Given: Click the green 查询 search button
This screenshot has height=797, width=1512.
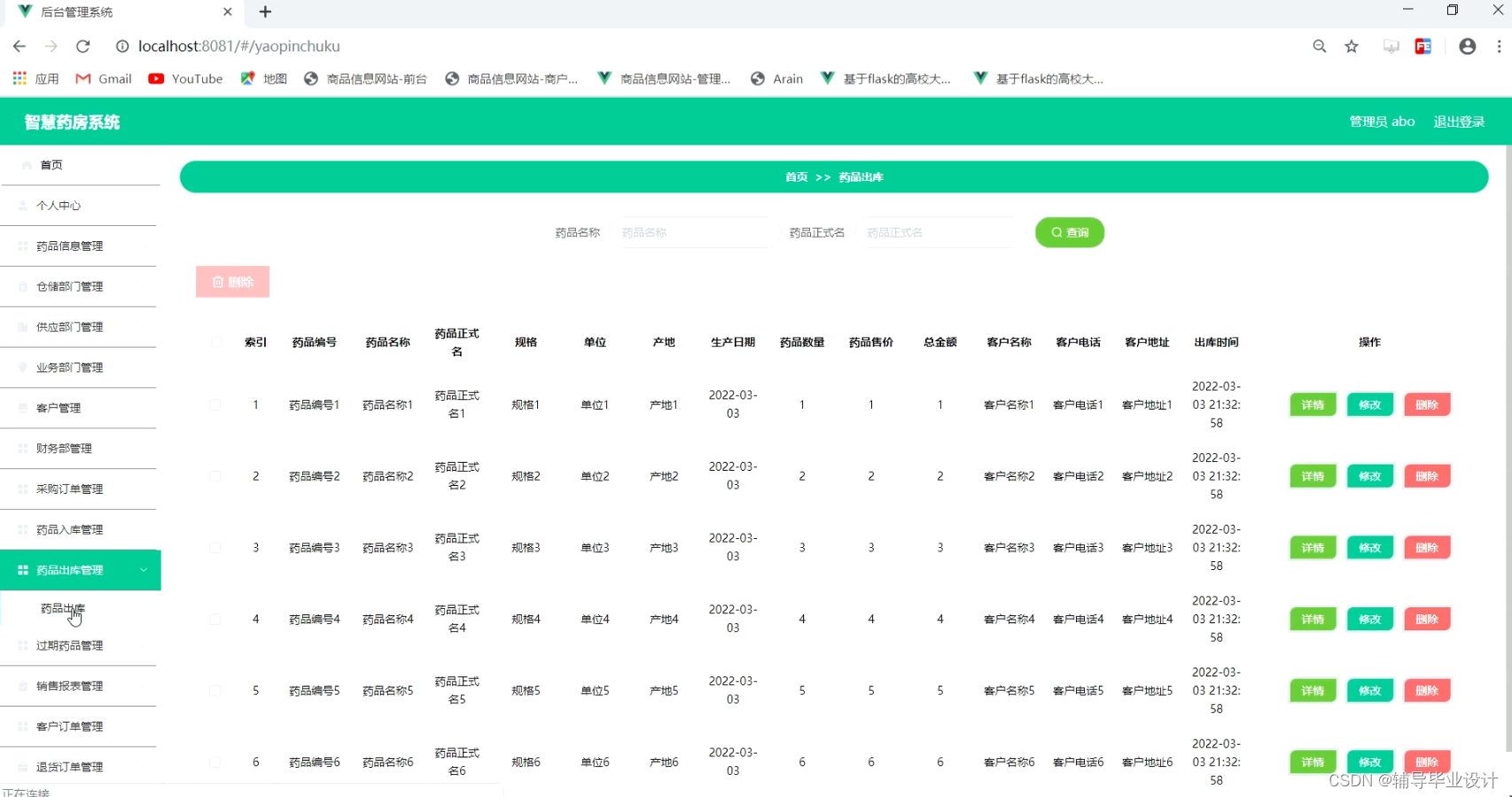Looking at the screenshot, I should point(1070,232).
